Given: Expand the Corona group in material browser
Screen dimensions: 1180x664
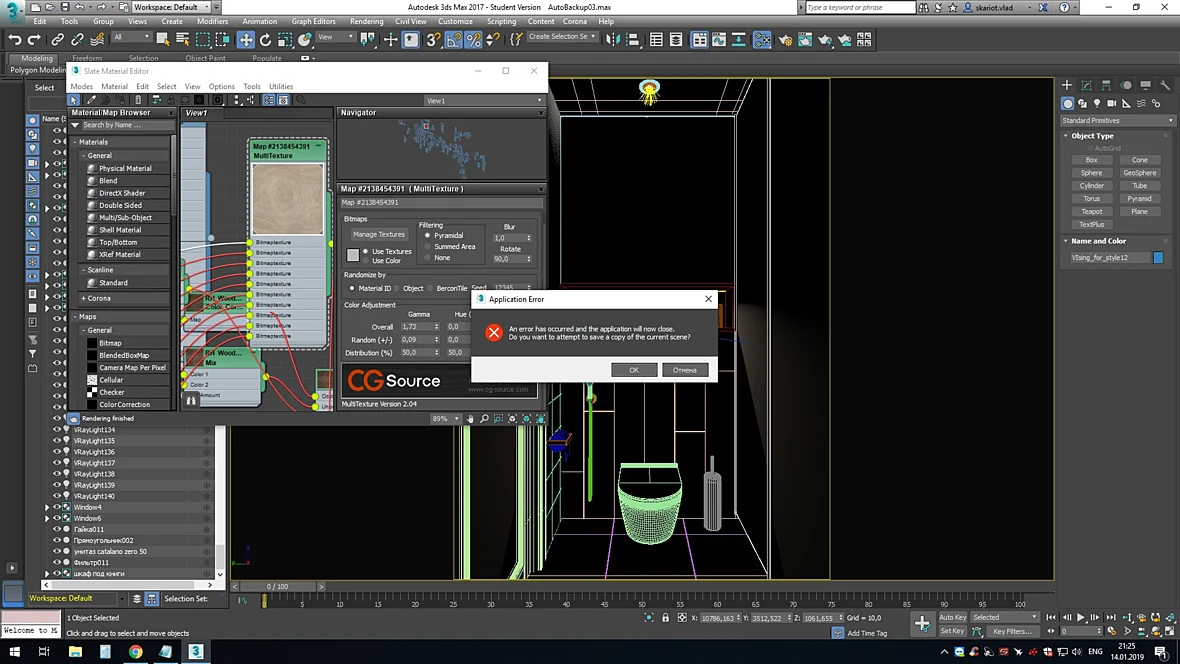Looking at the screenshot, I should pyautogui.click(x=84, y=298).
